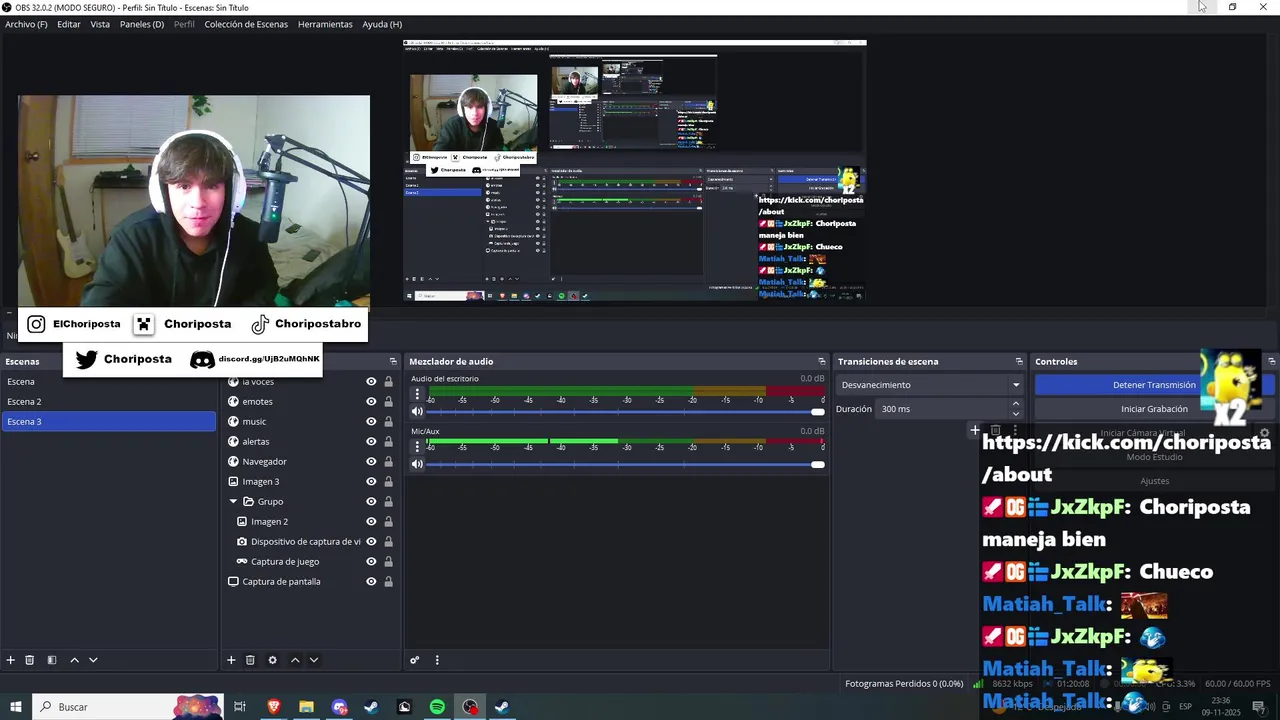Move the selected scene up

tap(74, 660)
